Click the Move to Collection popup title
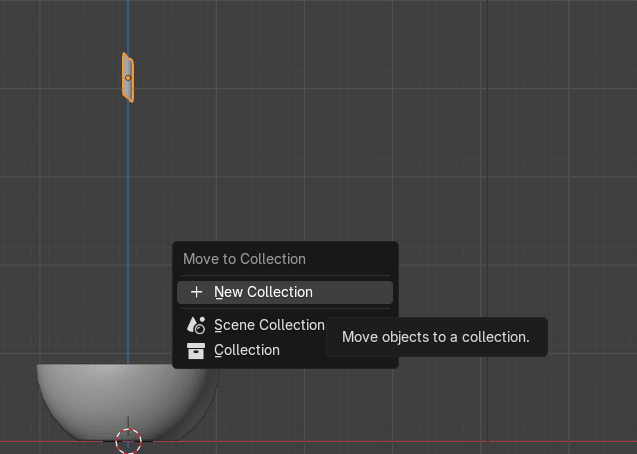Viewport: 637px width, 454px height. point(244,259)
